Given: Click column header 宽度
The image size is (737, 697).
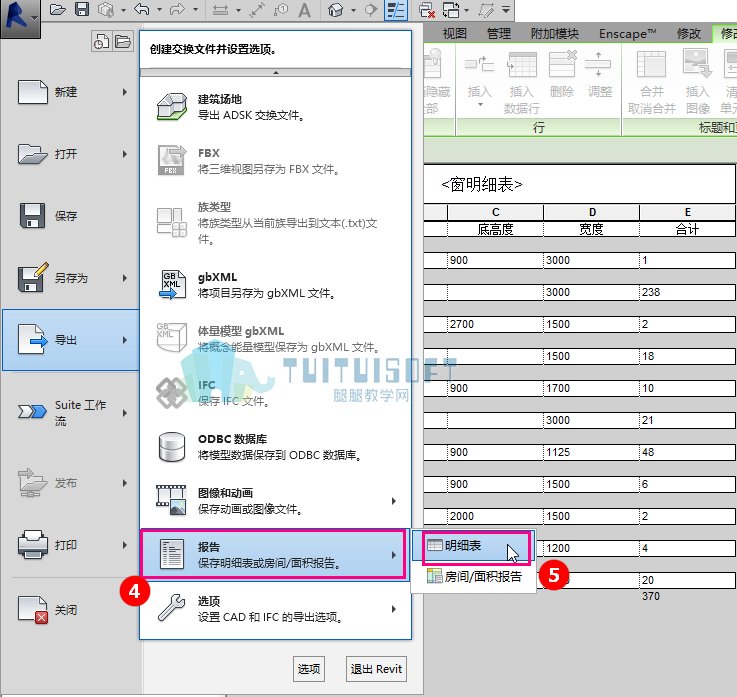Looking at the screenshot, I should click(591, 229).
